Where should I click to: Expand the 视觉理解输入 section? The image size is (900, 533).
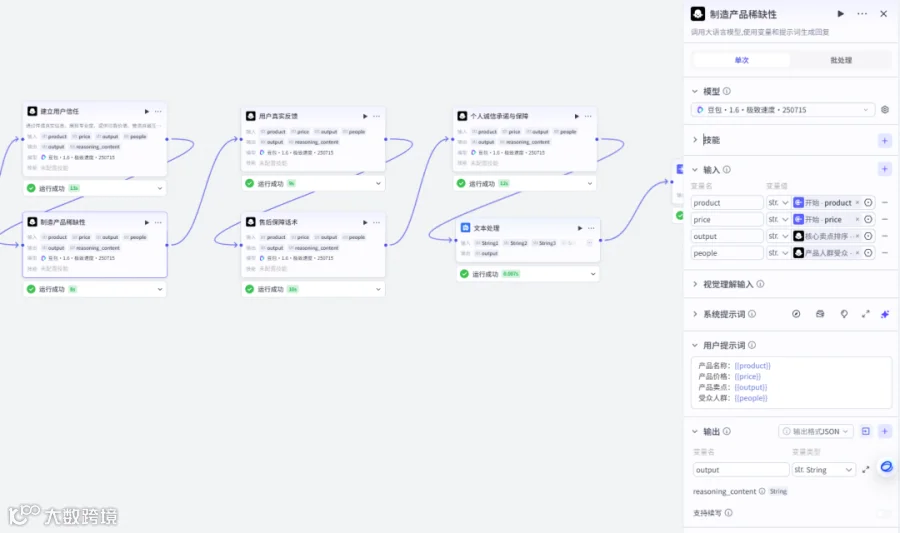coord(695,284)
